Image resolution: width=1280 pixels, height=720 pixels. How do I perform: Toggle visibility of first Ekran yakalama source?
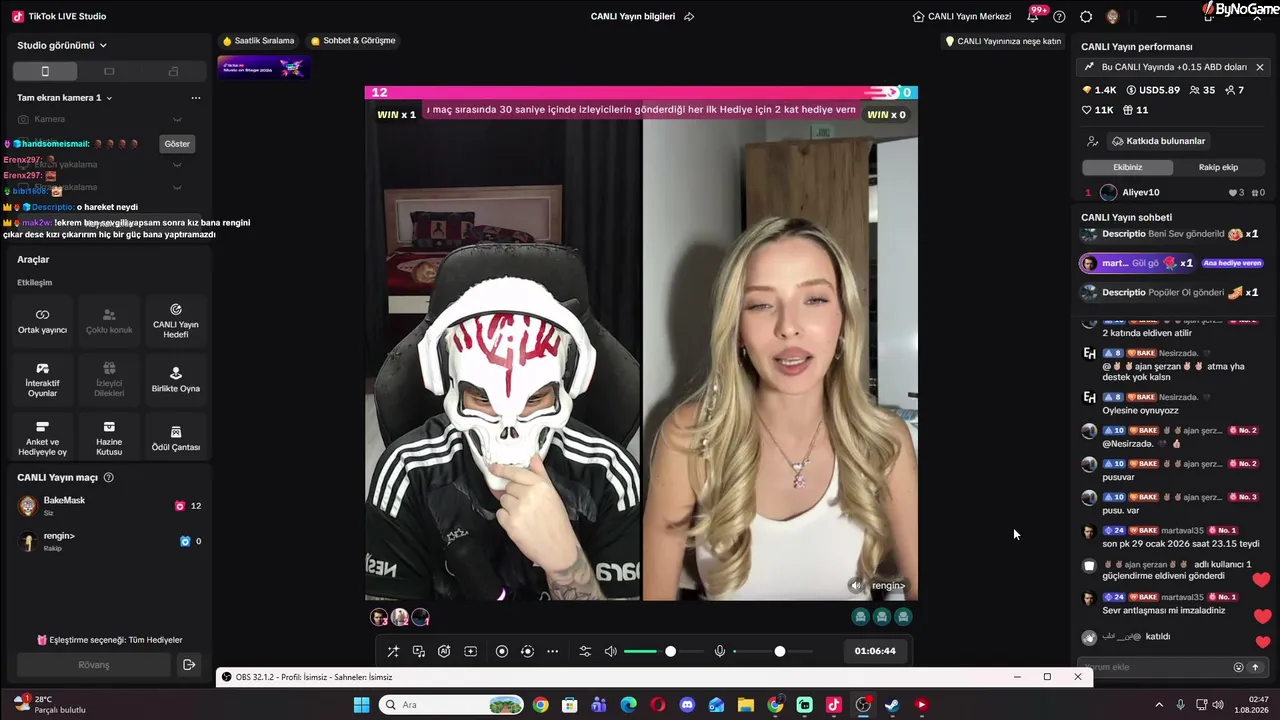[x=177, y=164]
